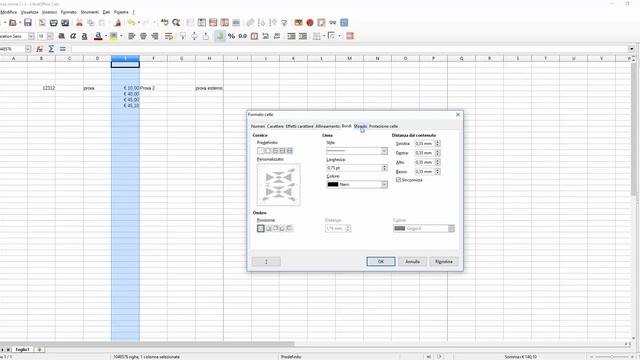The height and width of the screenshot is (360, 640).
Task: Switch to the Carattere tab
Action: coord(275,126)
